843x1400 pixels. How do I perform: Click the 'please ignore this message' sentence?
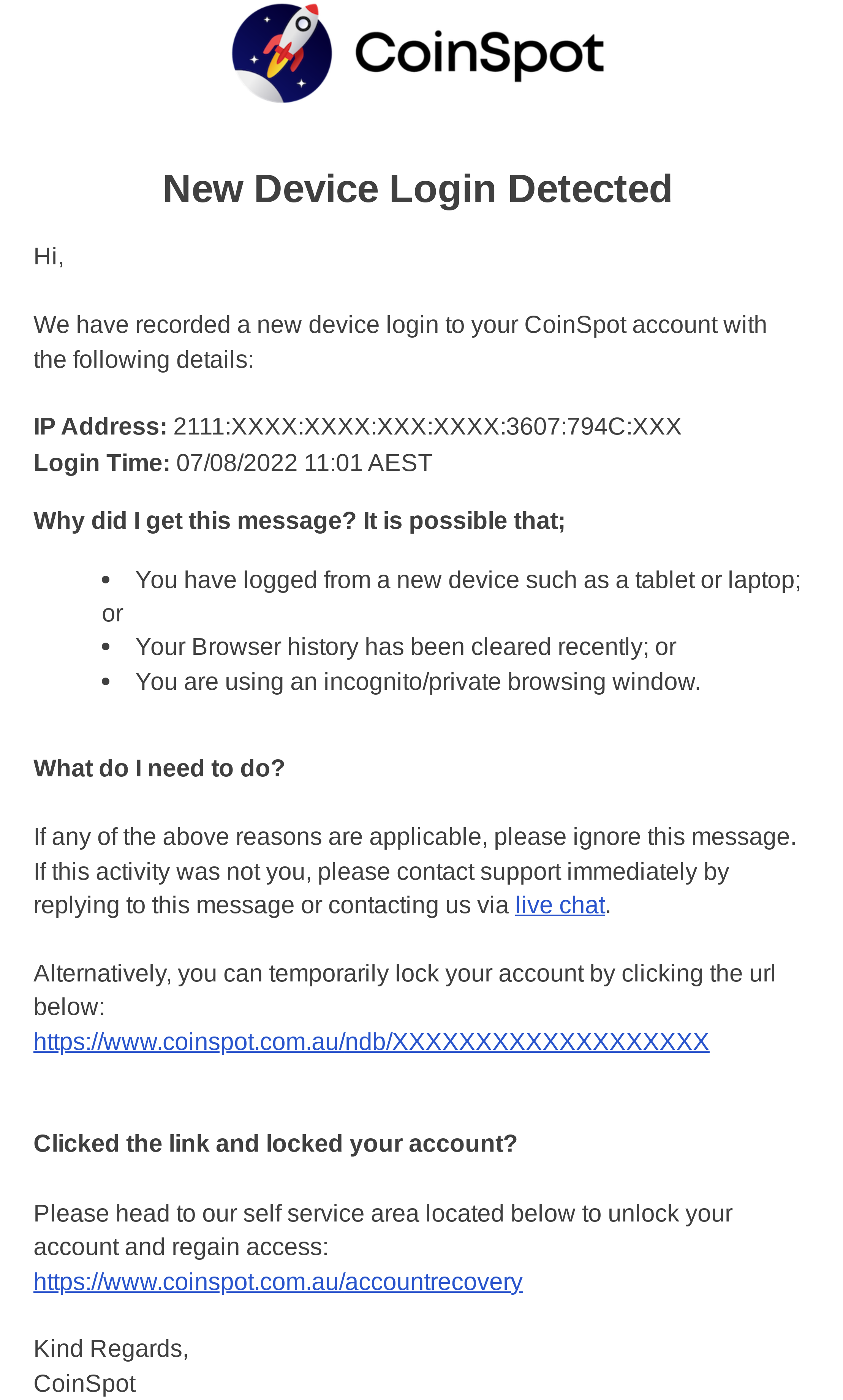coord(415,837)
